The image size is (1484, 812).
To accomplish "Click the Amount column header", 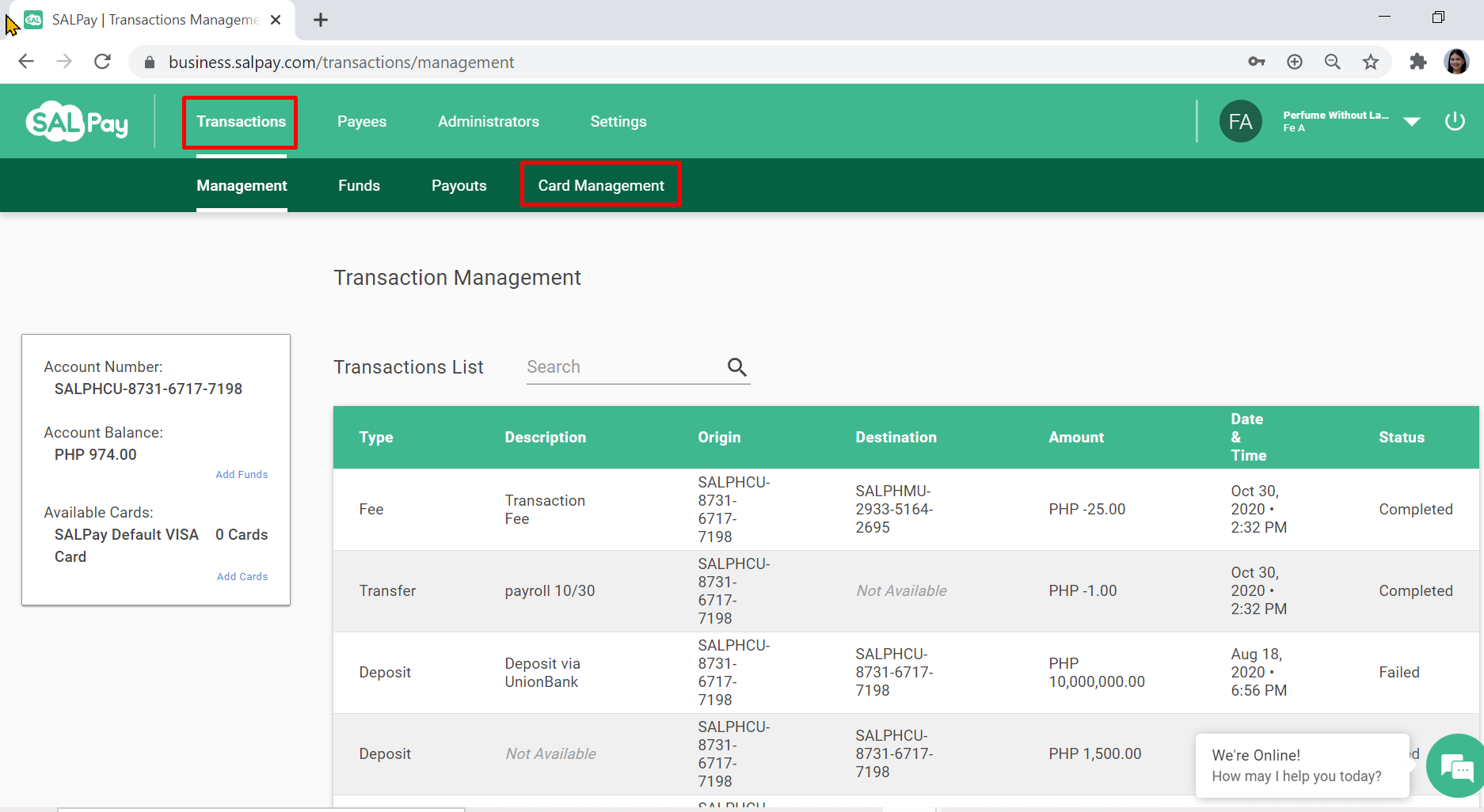I will point(1076,438).
